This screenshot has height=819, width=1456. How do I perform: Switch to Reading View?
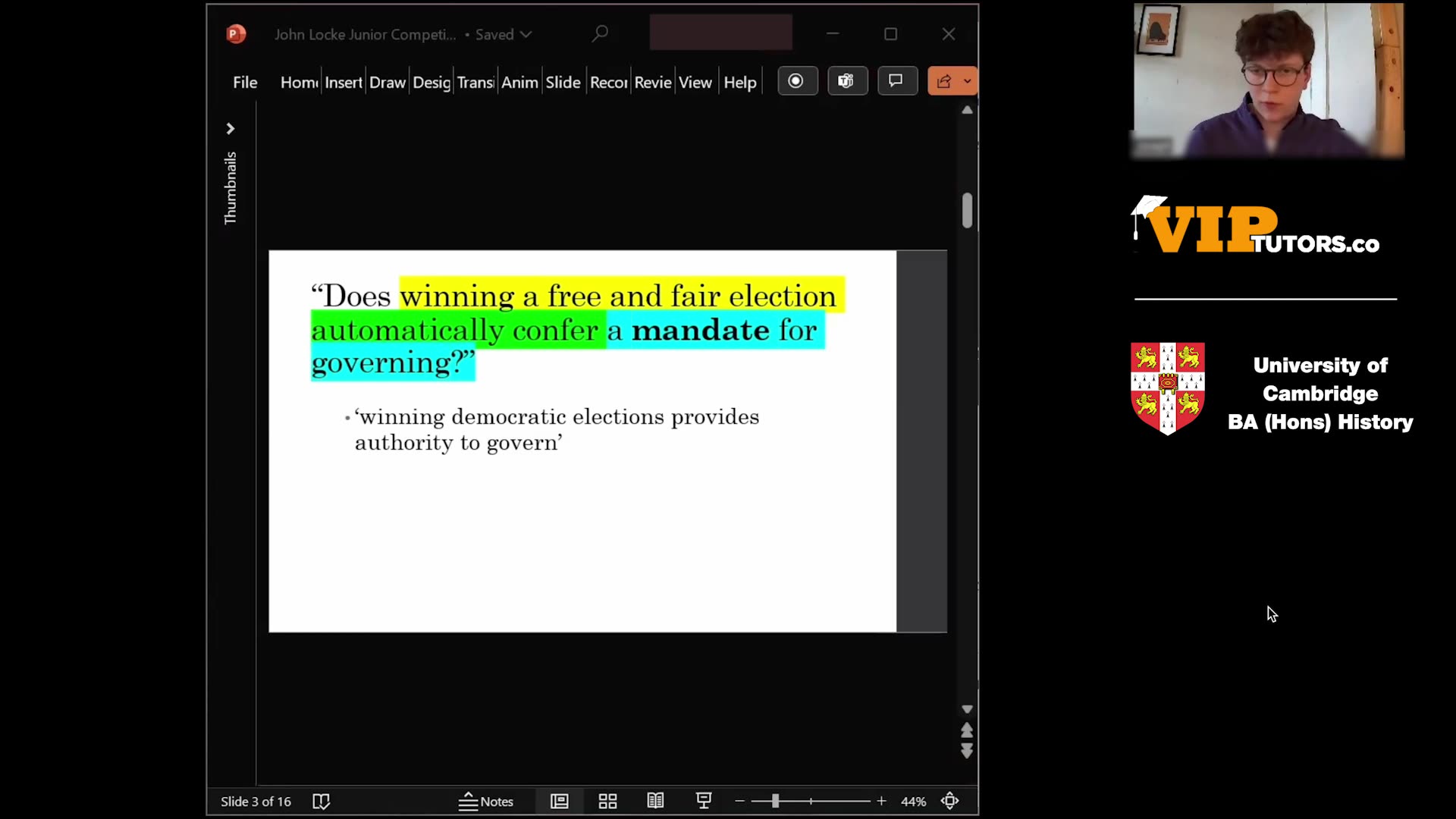point(655,802)
